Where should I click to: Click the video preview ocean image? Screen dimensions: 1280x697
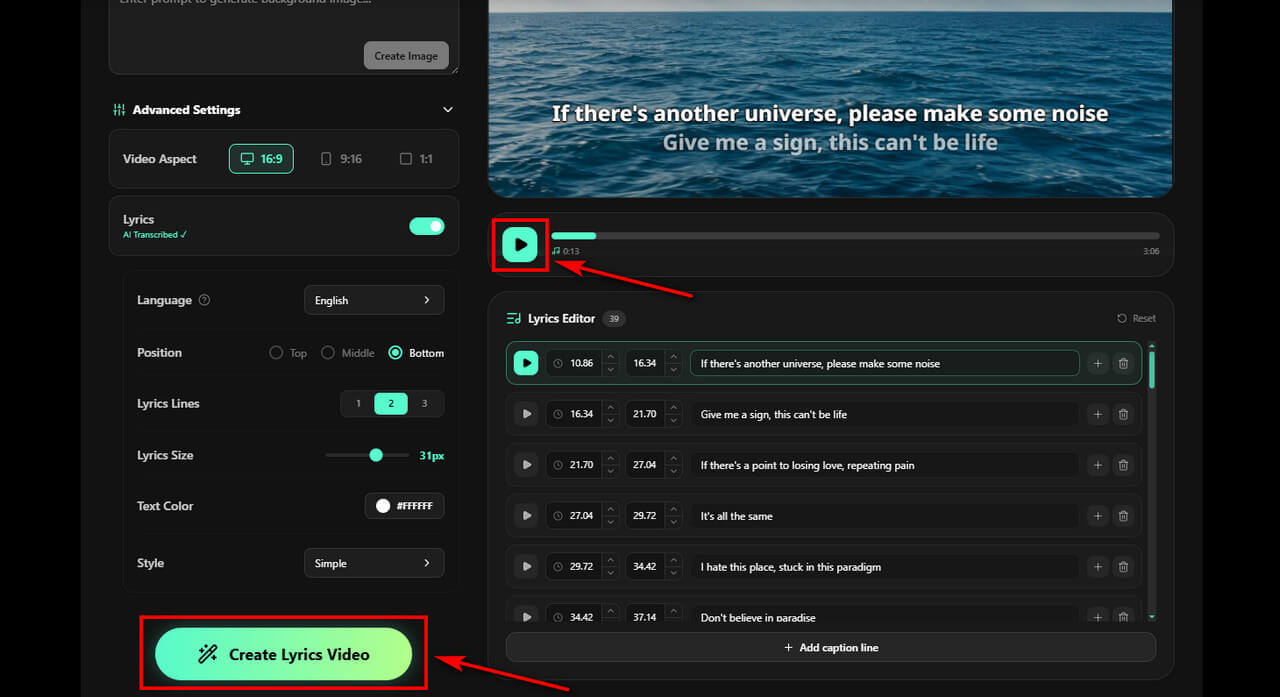[830, 98]
